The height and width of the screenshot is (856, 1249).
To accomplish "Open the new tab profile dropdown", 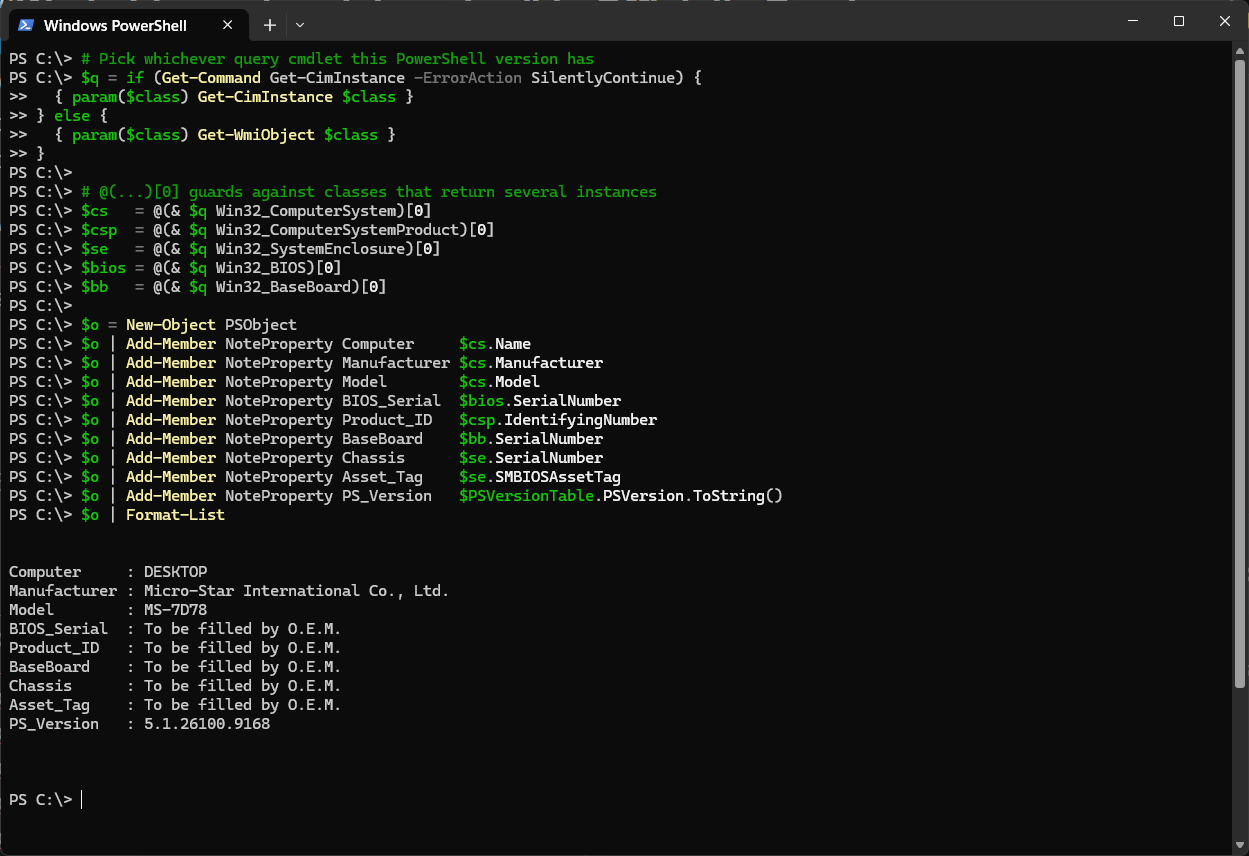I will pos(300,24).
